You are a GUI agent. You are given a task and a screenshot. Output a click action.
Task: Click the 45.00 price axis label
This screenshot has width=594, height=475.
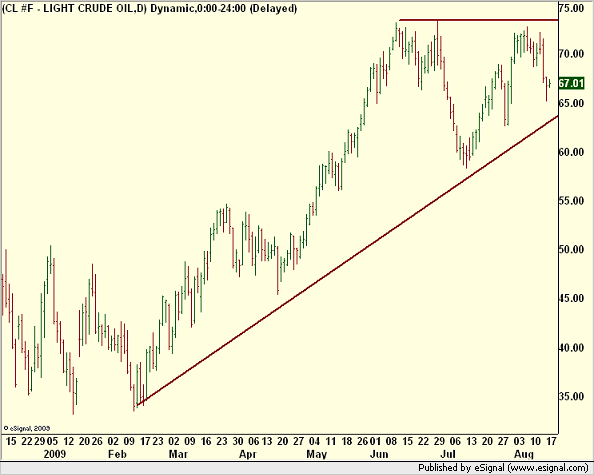571,298
